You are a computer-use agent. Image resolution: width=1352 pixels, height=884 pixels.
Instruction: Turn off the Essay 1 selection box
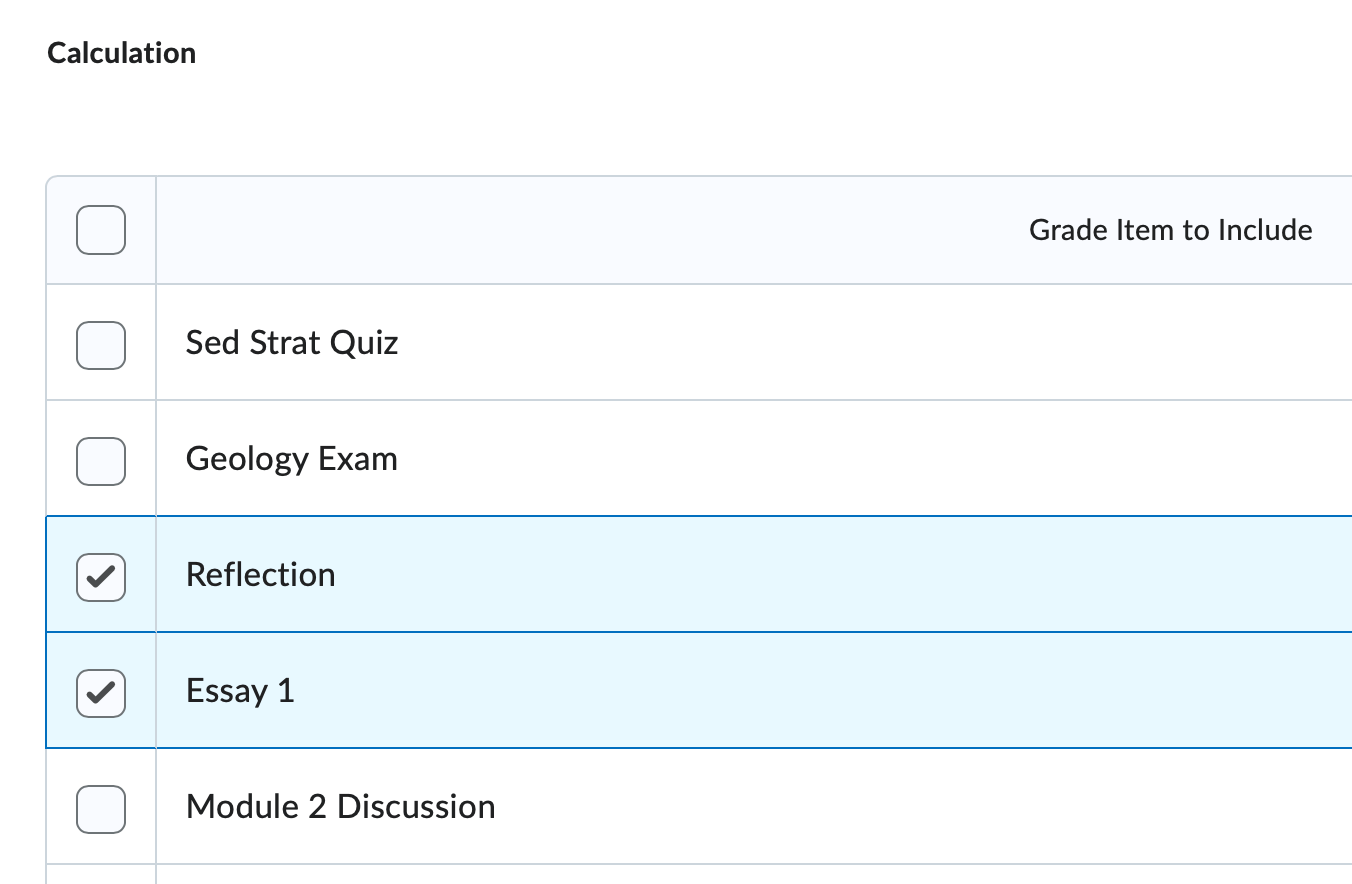pyautogui.click(x=100, y=692)
